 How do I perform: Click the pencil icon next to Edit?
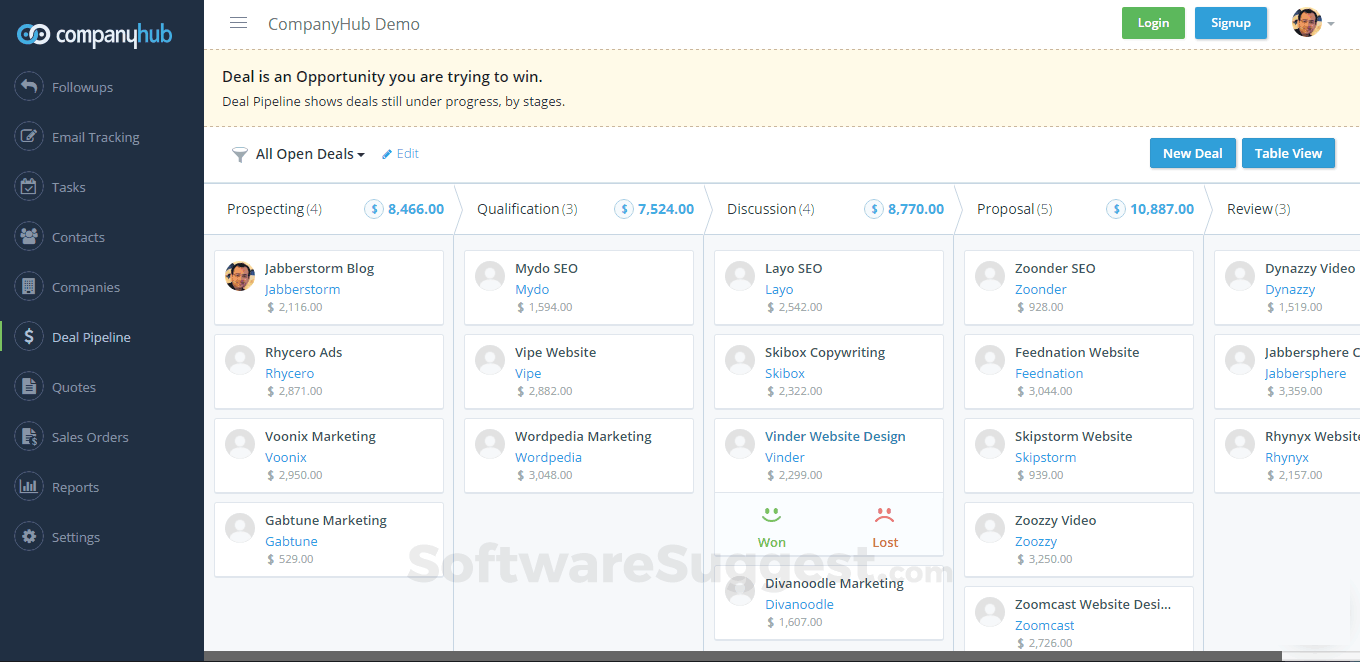point(387,154)
